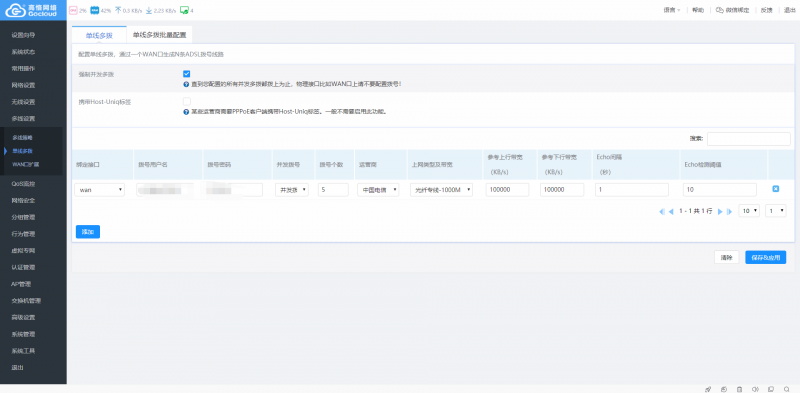Toggle the 强制并发多拨 checkbox
The height and width of the screenshot is (393, 800).
pyautogui.click(x=187, y=74)
